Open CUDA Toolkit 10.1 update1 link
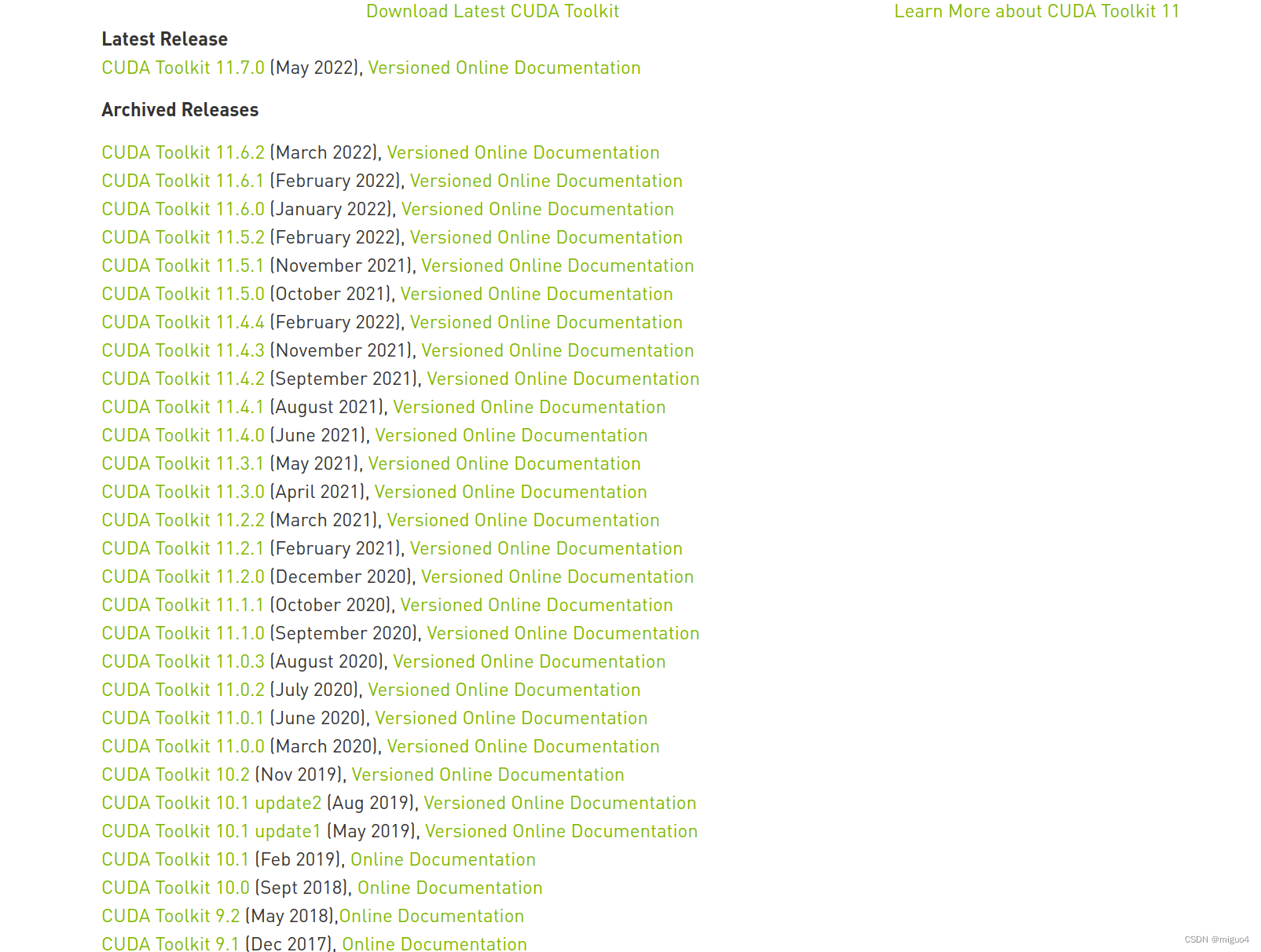The width and height of the screenshot is (1261, 952). click(x=211, y=831)
